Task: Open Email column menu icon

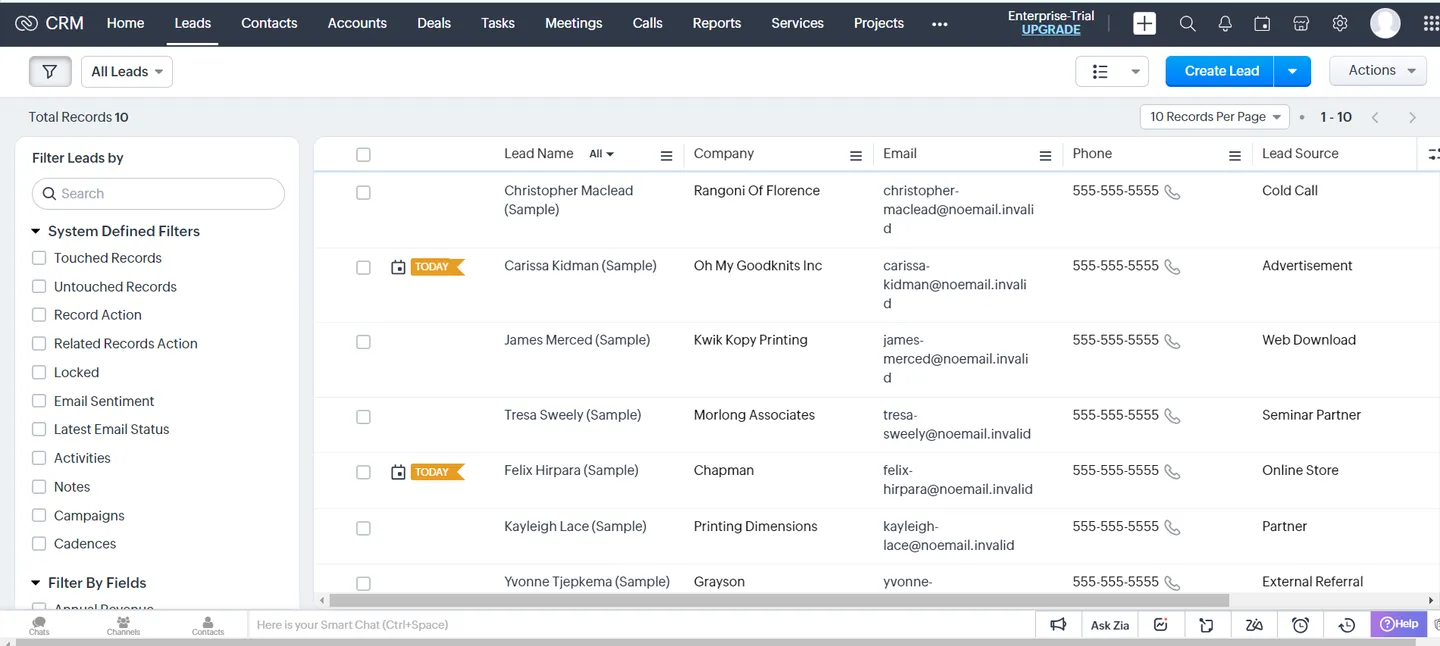Action: pyautogui.click(x=1045, y=155)
